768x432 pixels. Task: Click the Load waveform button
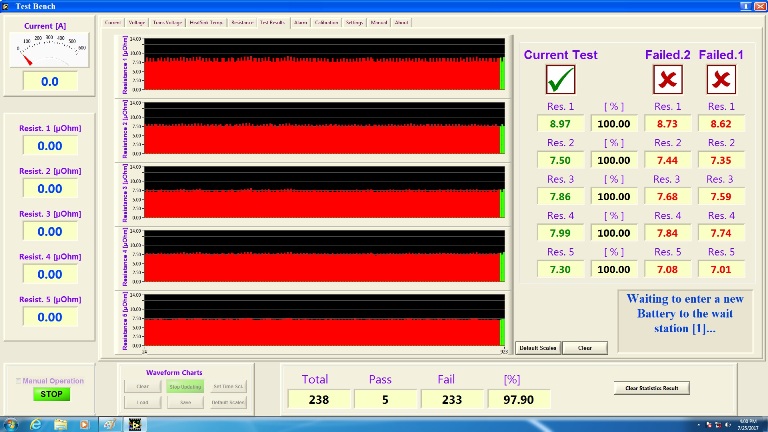(x=143, y=402)
